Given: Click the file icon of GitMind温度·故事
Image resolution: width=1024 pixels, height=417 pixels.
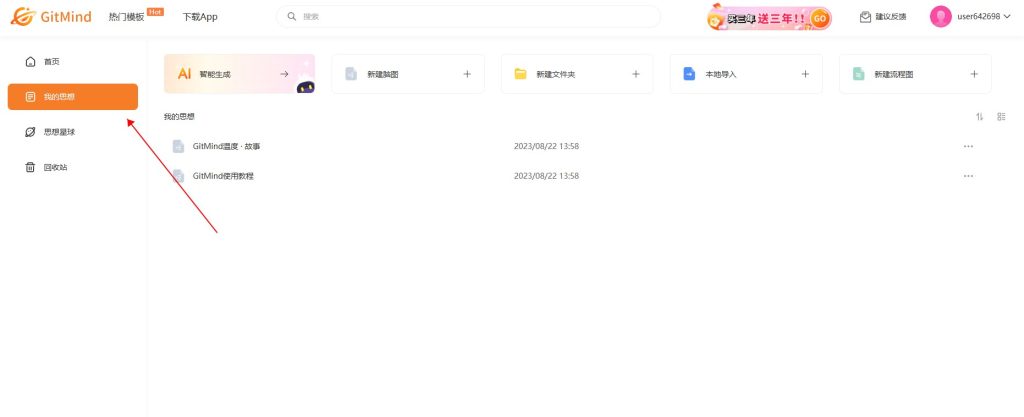Looking at the screenshot, I should (x=178, y=146).
